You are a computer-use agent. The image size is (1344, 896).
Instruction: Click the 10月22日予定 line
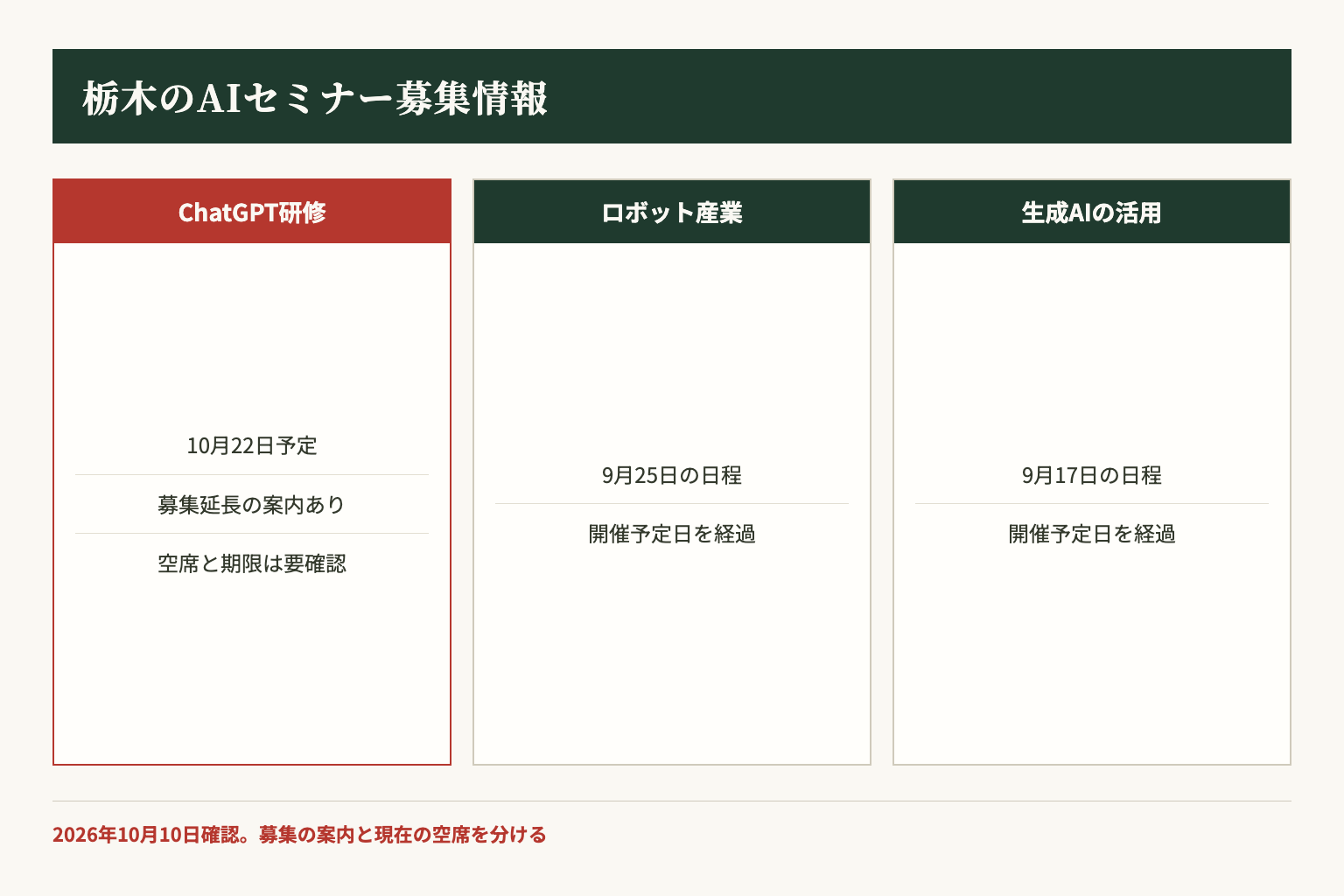click(252, 445)
